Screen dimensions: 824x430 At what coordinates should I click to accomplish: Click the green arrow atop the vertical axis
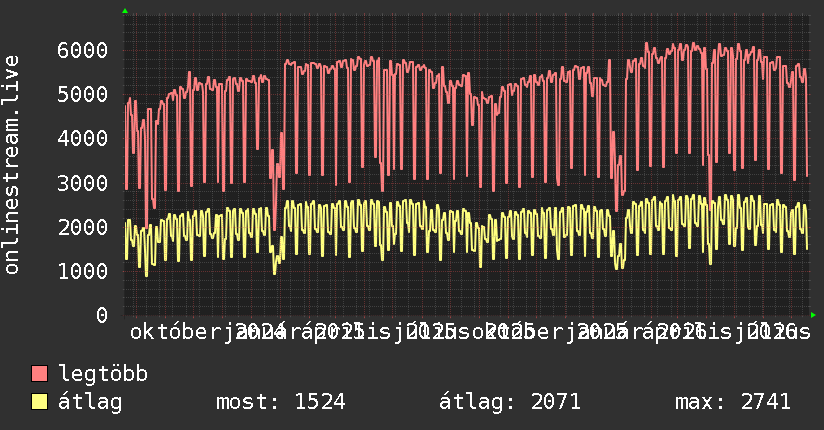tap(125, 11)
